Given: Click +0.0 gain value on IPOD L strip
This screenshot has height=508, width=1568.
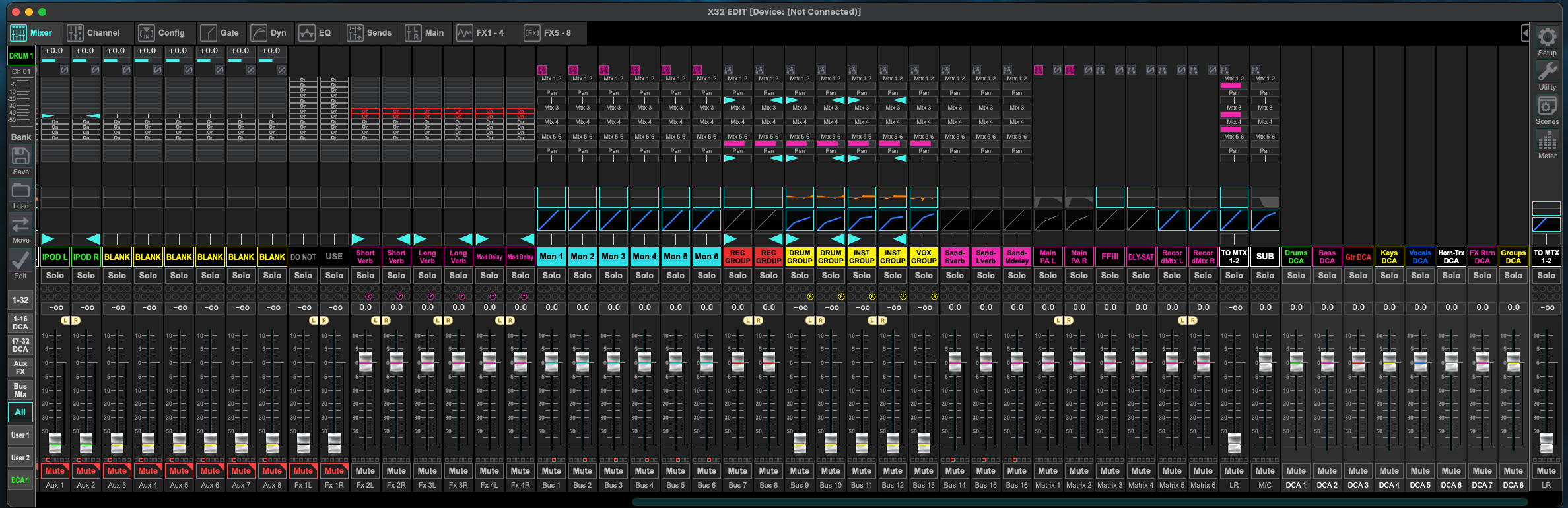Looking at the screenshot, I should coord(54,51).
